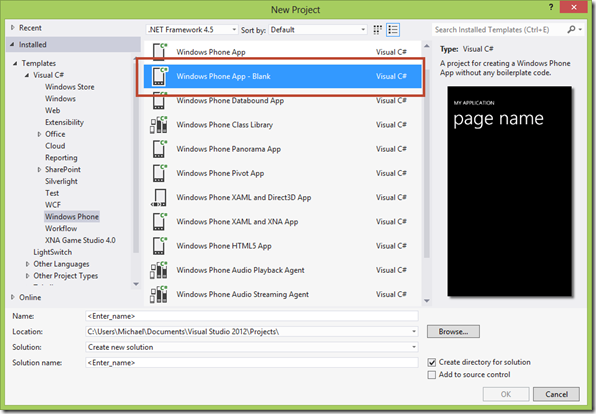Click the XAML and Direct3D App icon
Screen dimensions: 596x414
point(159,197)
